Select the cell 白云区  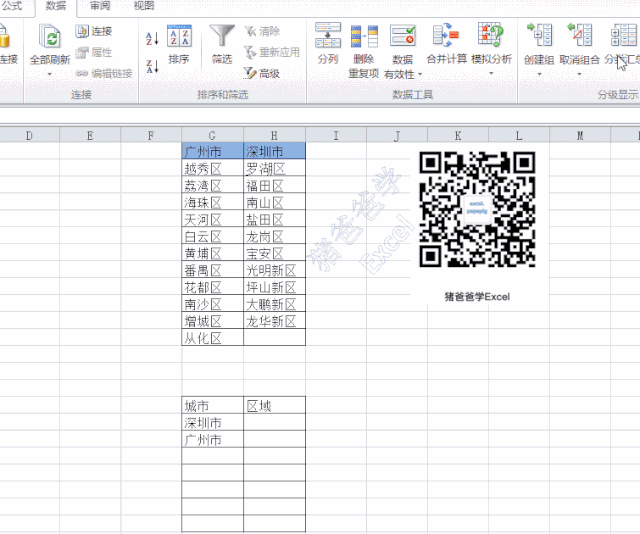pos(212,236)
